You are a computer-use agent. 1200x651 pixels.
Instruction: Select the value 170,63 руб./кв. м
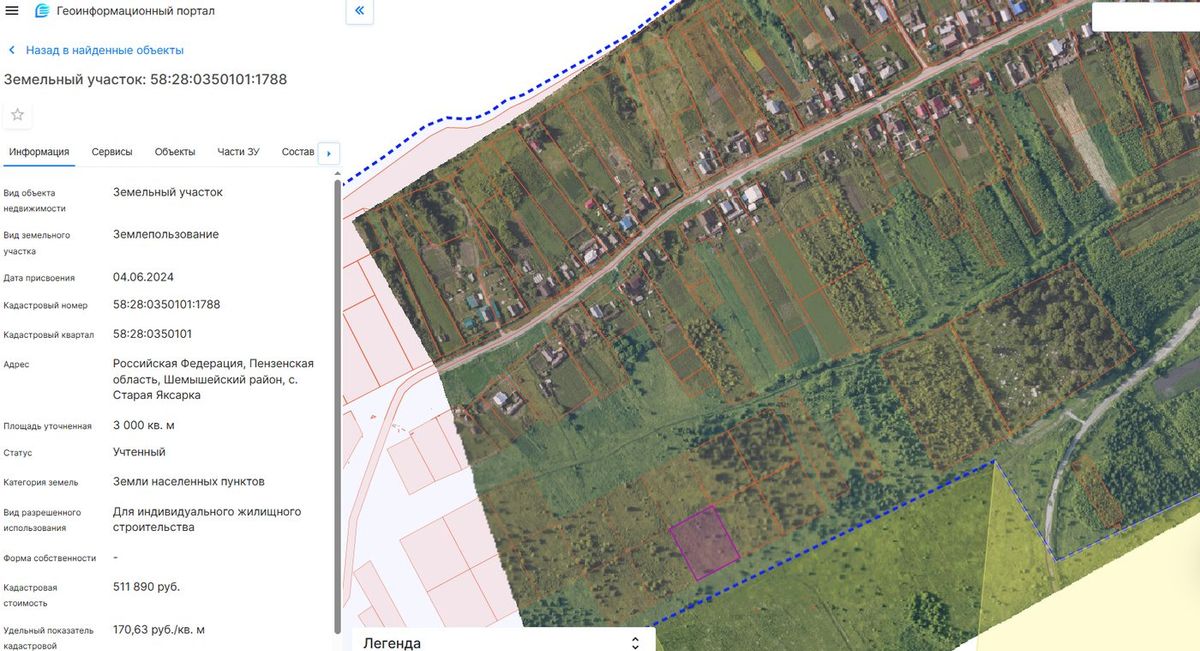pyautogui.click(x=159, y=630)
